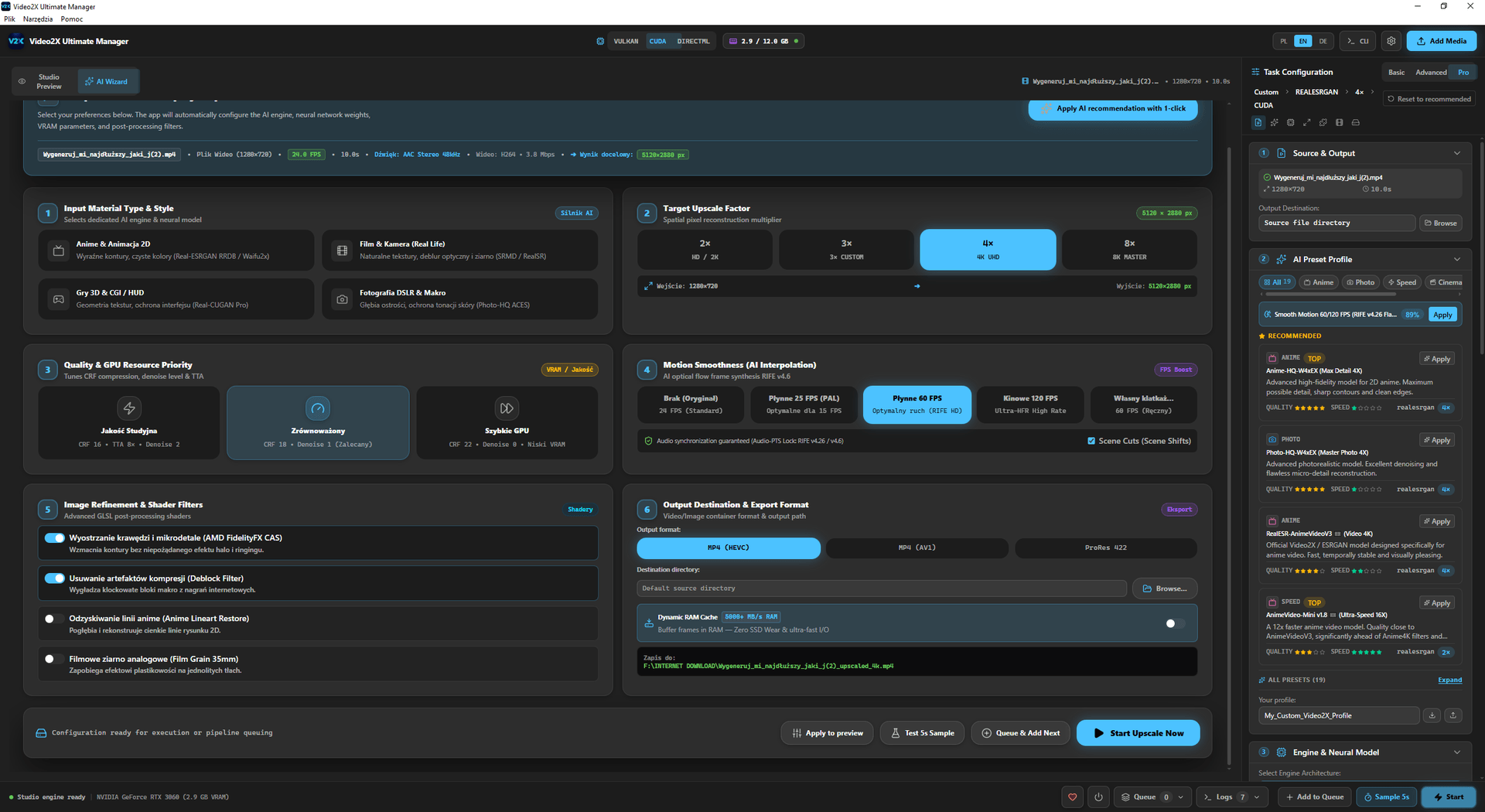The height and width of the screenshot is (812, 1485).
Task: Switch Task Configuration to Advanced mode
Action: click(1431, 73)
